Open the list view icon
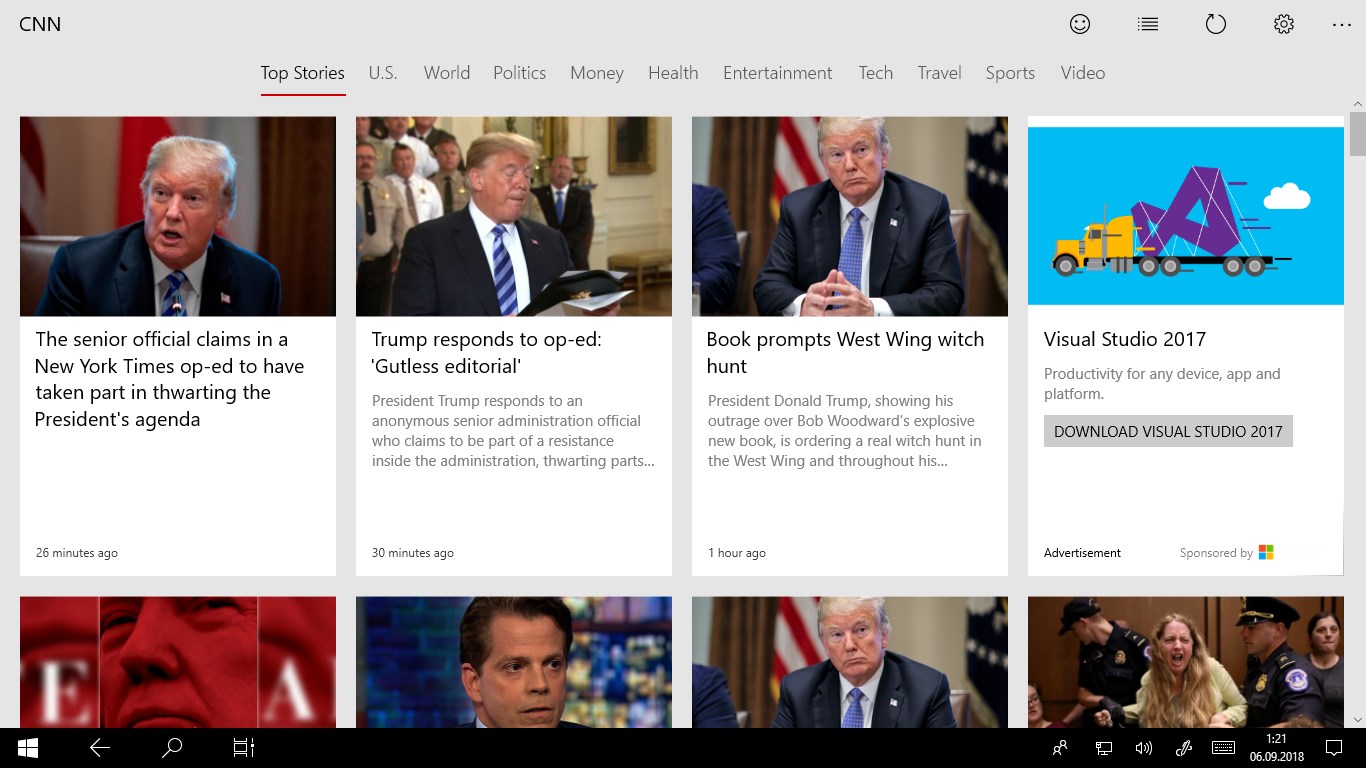 pos(1148,24)
